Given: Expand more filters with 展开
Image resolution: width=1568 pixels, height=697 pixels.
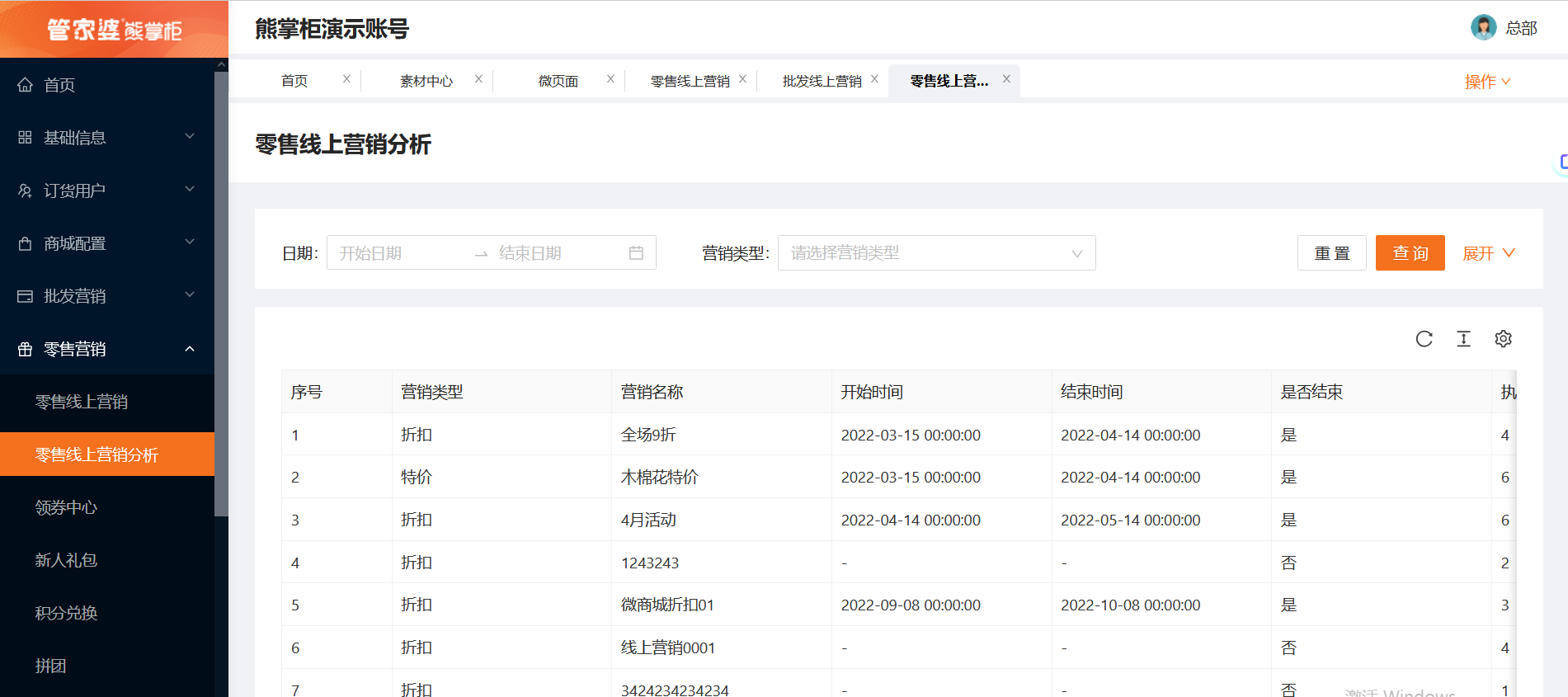Looking at the screenshot, I should [x=1488, y=253].
